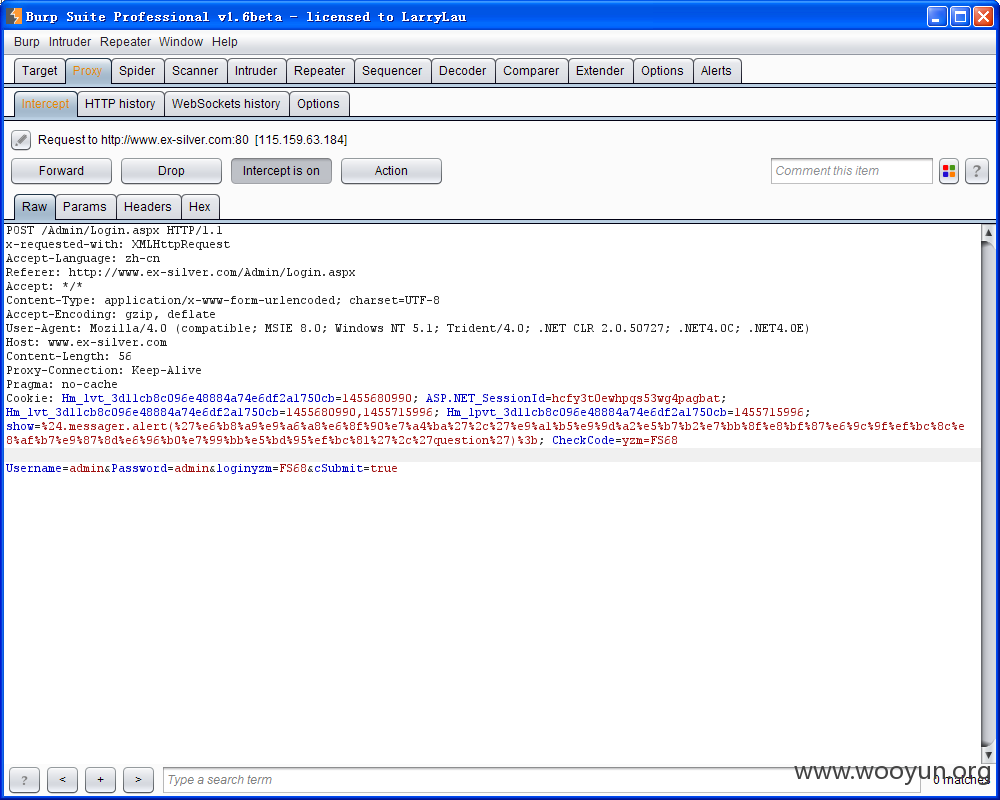The height and width of the screenshot is (800, 1000).
Task: Click the Content-Type header line
Action: click(223, 300)
